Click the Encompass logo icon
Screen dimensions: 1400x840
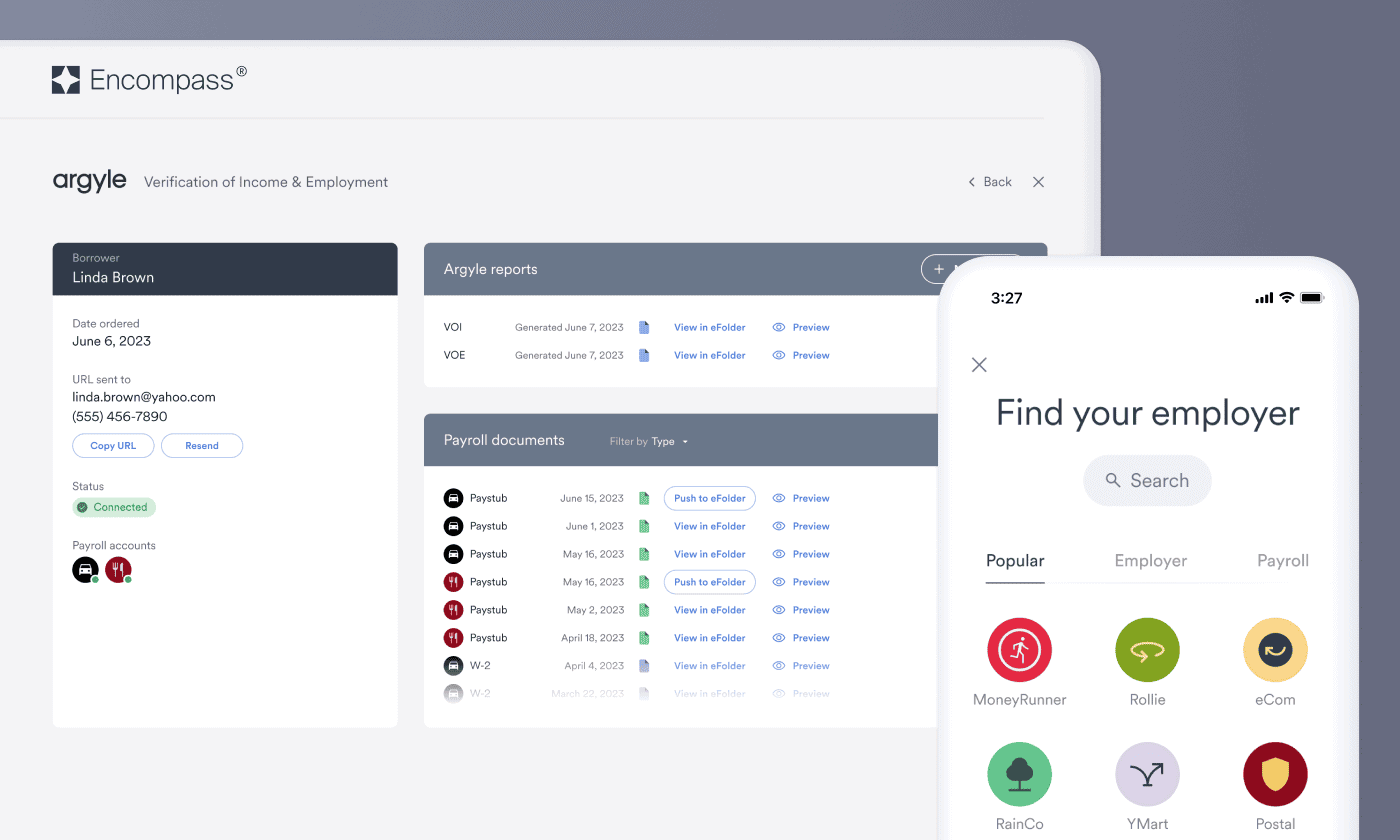[x=66, y=80]
